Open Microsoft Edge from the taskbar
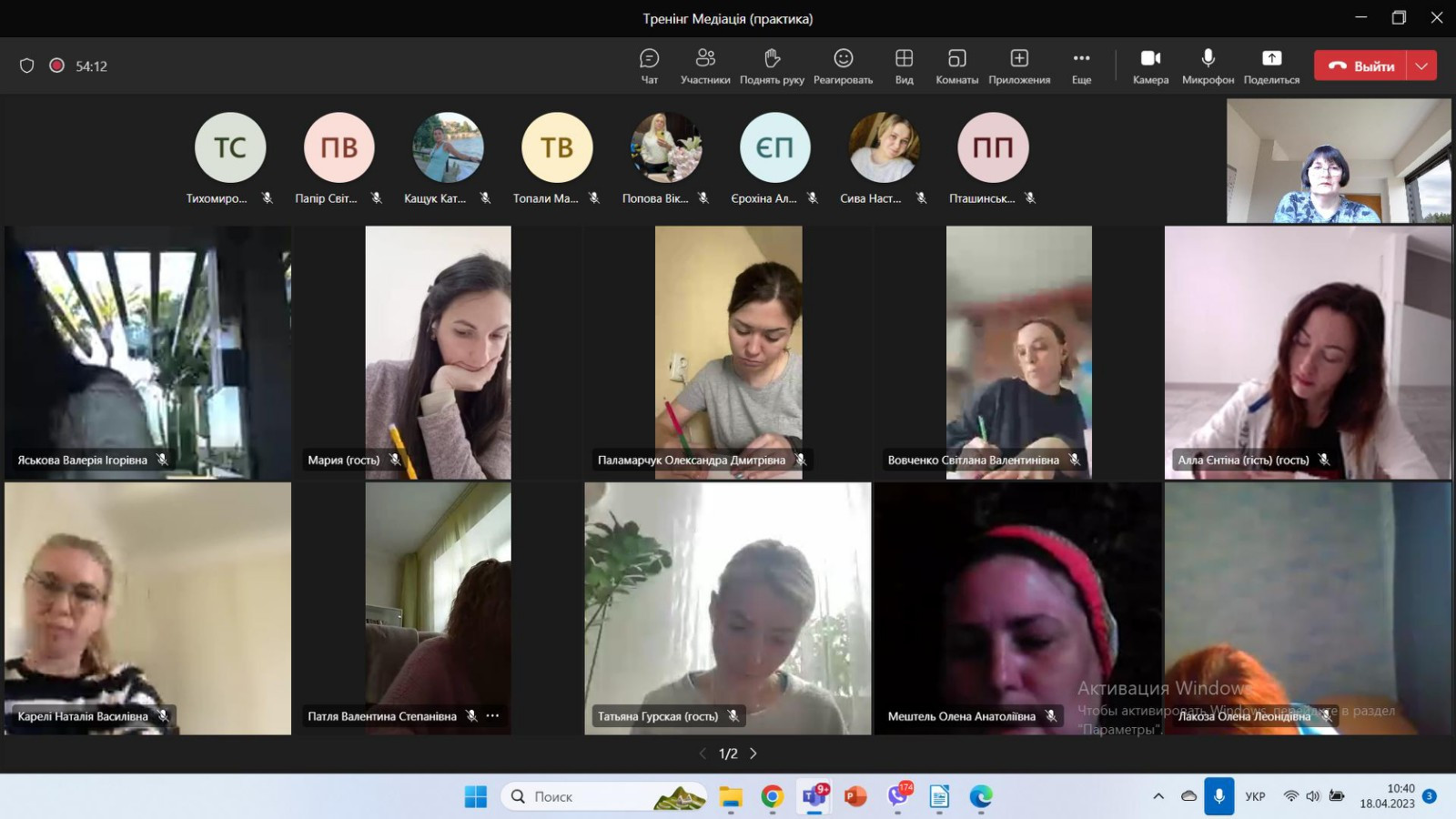Screen dimensions: 1456x819 point(981,796)
